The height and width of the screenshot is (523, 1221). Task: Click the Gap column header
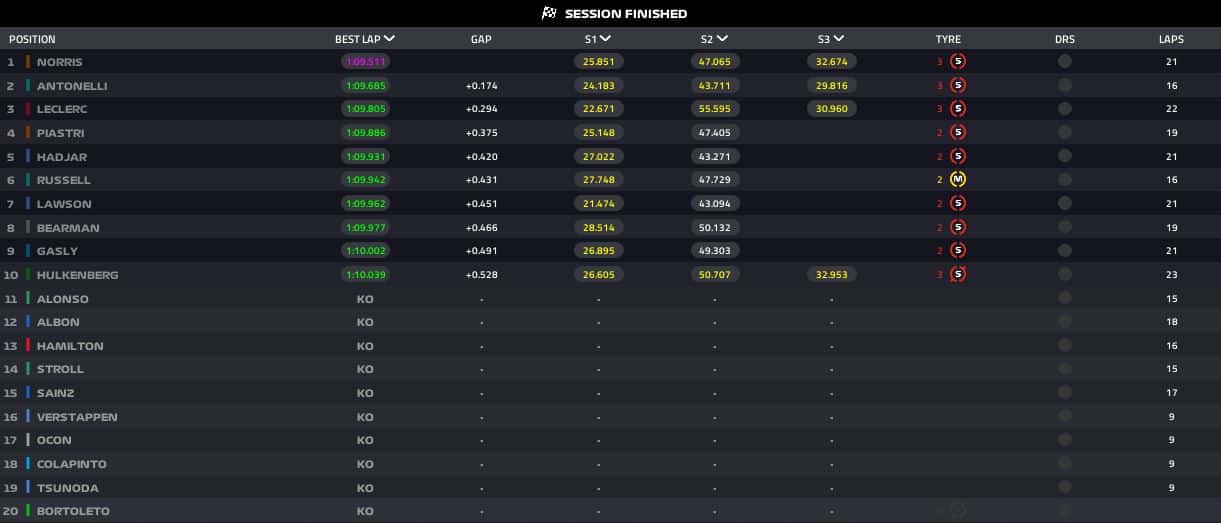pos(481,39)
